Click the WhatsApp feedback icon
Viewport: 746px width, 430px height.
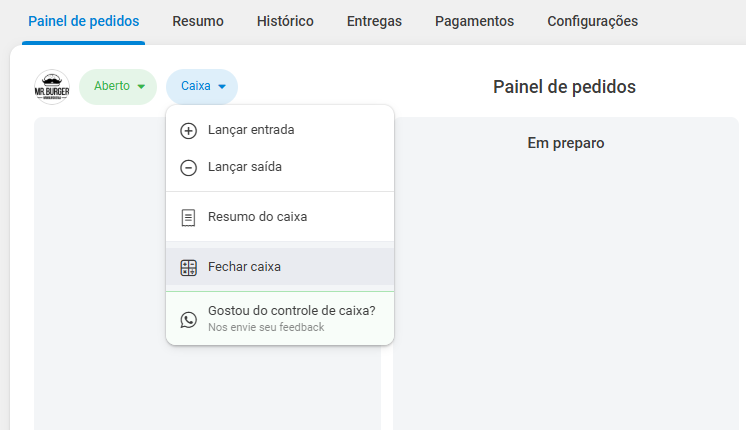click(x=188, y=319)
